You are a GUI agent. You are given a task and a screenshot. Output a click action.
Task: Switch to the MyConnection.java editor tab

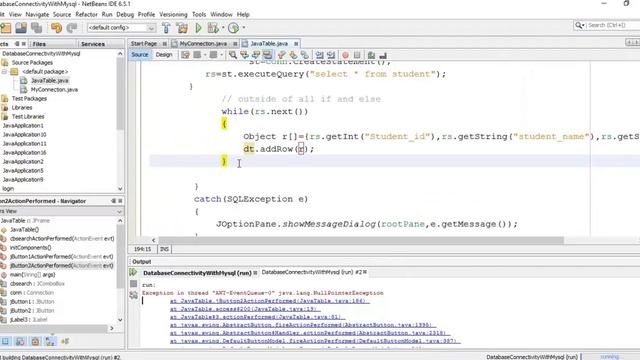point(203,44)
